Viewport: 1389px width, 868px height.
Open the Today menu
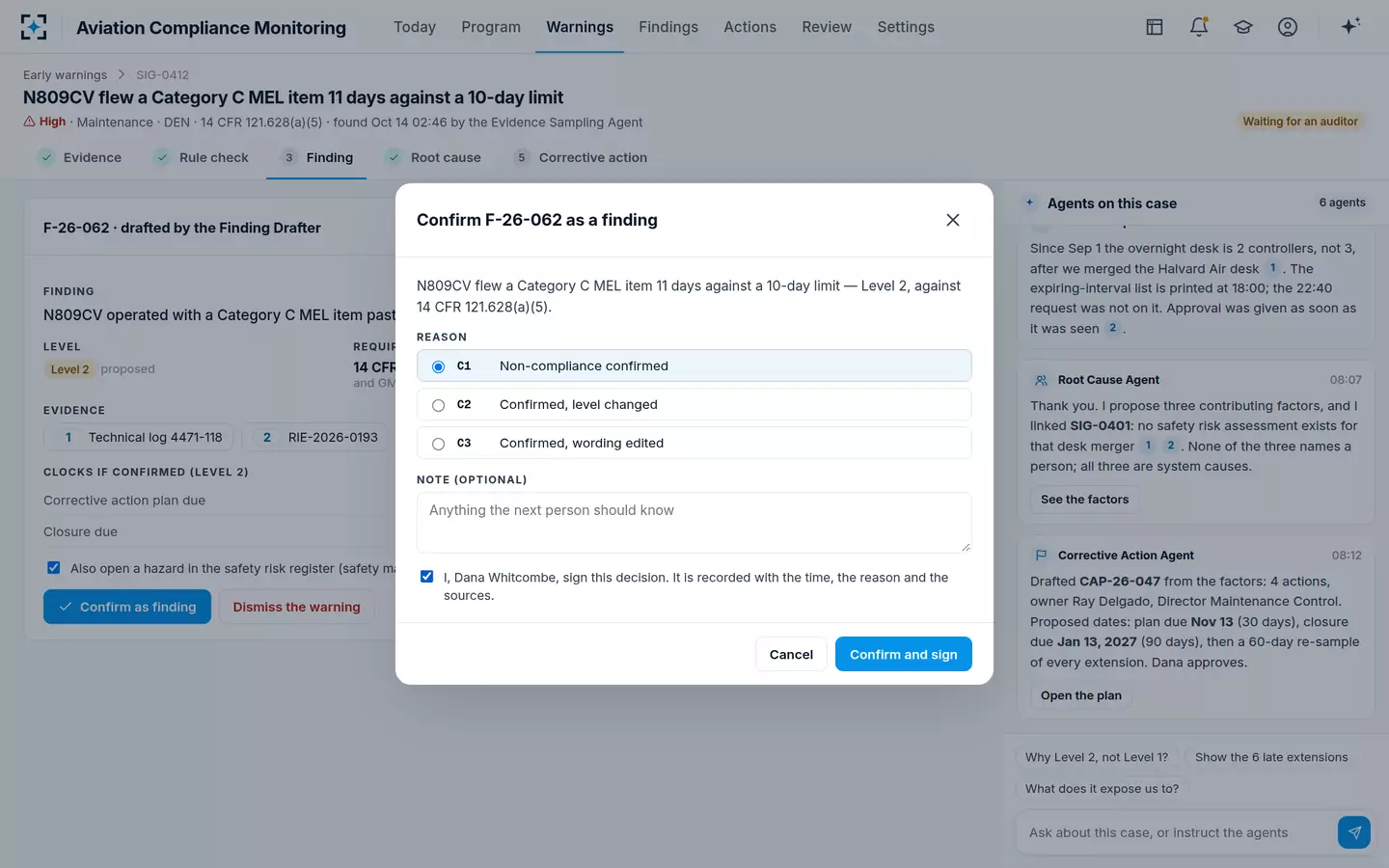(415, 27)
